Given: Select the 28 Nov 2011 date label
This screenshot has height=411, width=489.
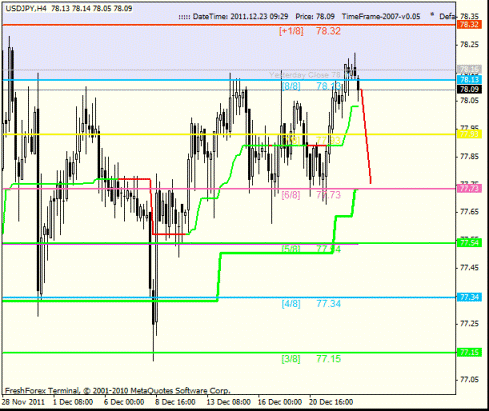Looking at the screenshot, I should 23,402.
